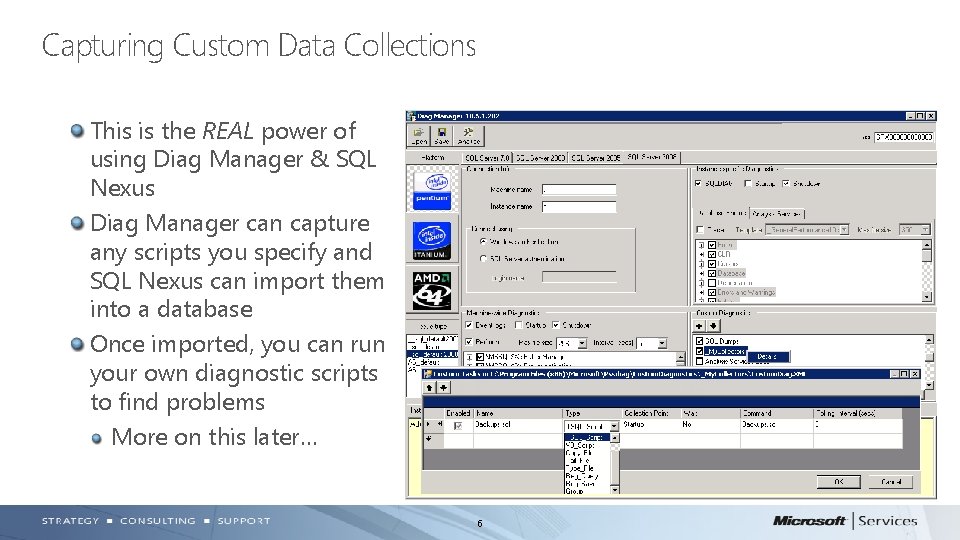Select the Intel Itanium platform icon

432,241
